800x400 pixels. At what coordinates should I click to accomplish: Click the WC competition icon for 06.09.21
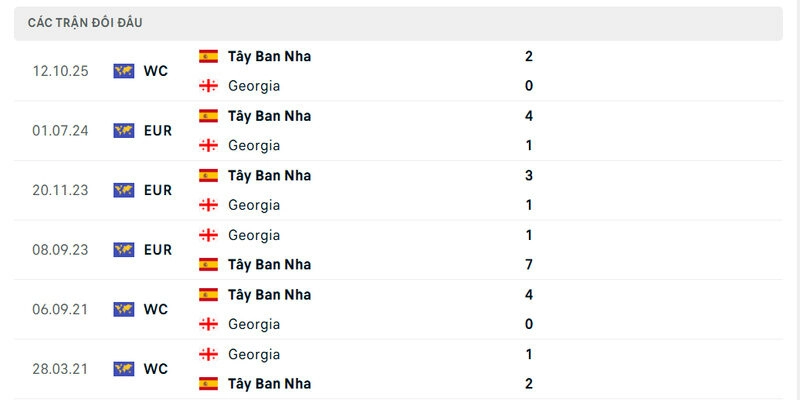click(x=124, y=309)
